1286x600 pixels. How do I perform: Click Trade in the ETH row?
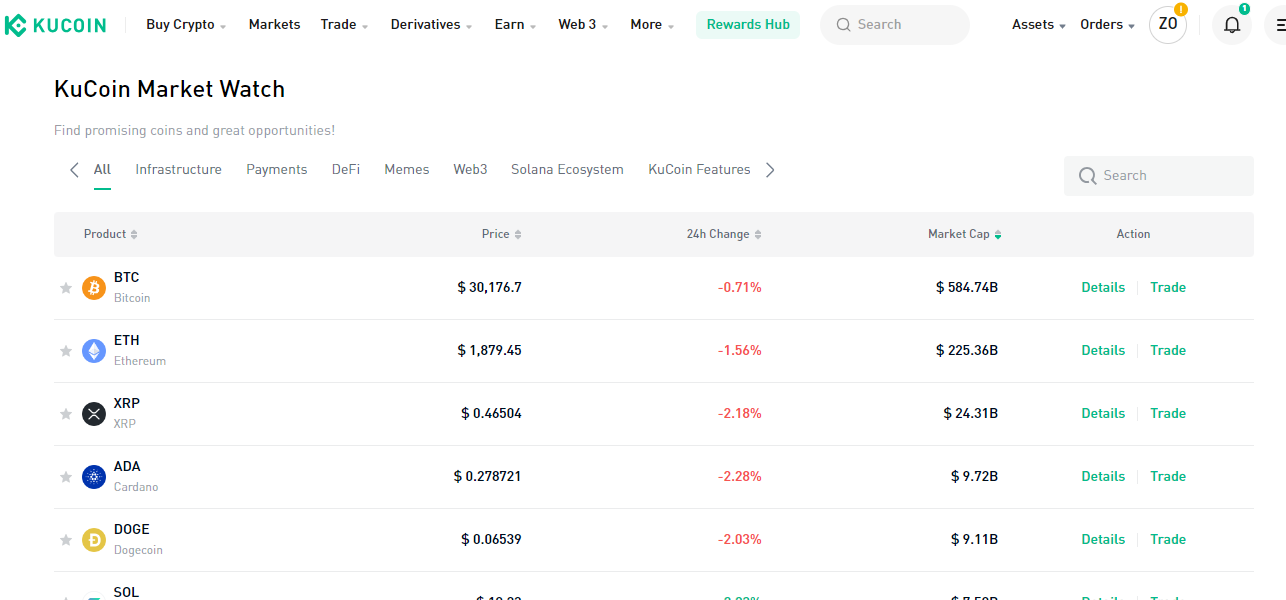[x=1168, y=351]
